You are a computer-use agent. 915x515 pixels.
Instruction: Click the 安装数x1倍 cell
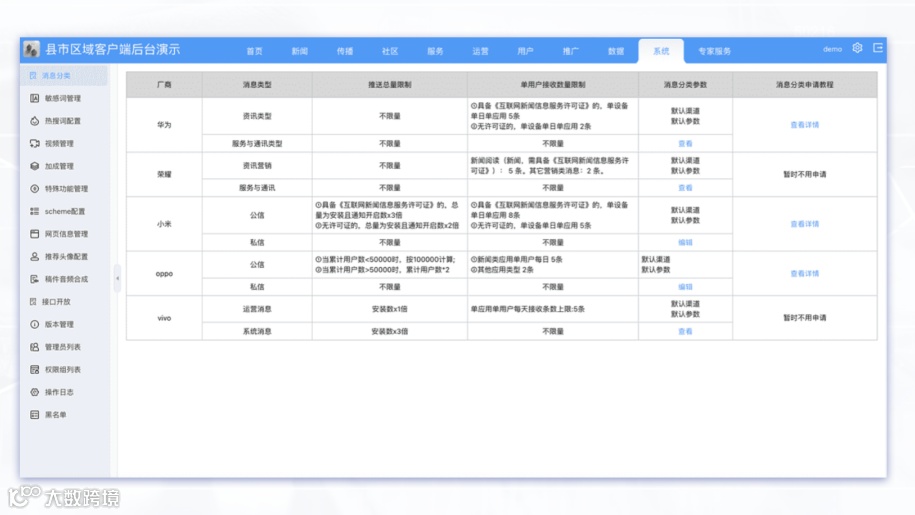(x=389, y=309)
